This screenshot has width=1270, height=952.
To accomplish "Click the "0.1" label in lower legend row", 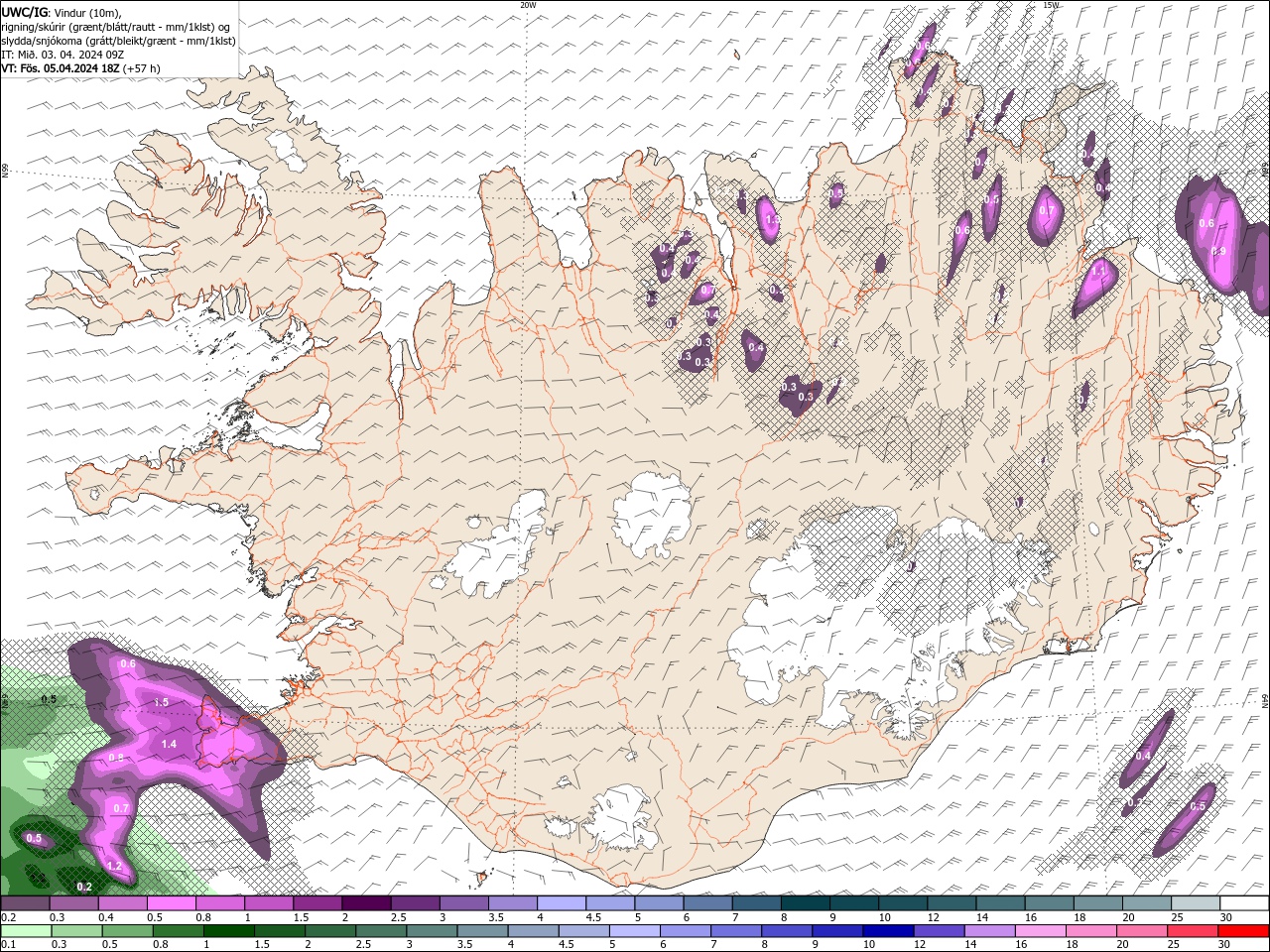I will coord(6,945).
